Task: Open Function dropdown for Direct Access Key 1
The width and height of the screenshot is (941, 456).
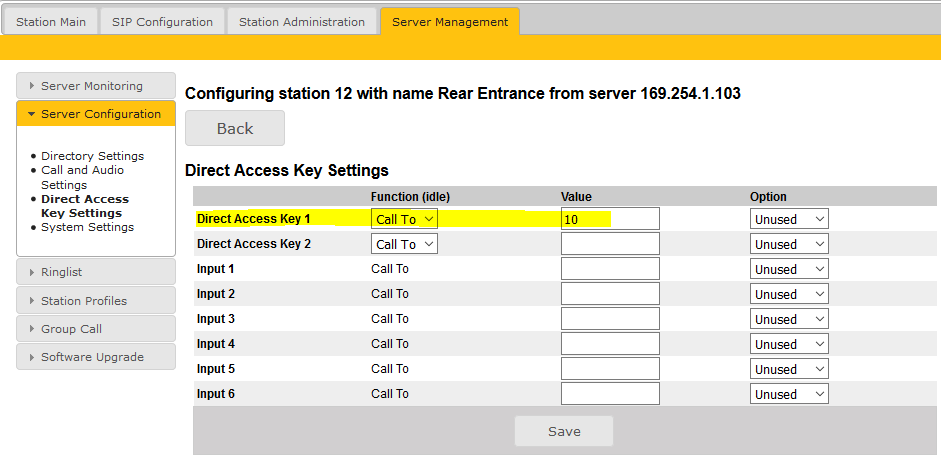Action: tap(404, 219)
